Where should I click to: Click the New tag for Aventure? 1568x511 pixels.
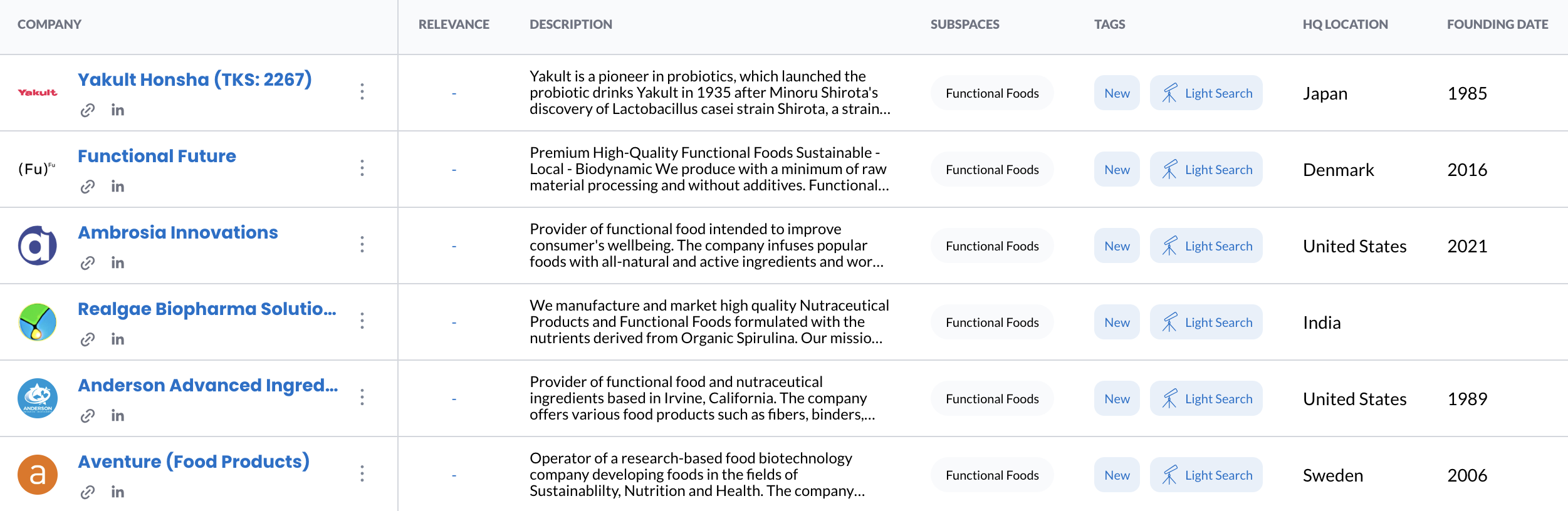(1117, 475)
